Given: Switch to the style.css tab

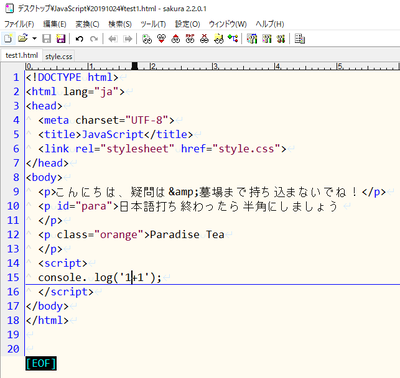Looking at the screenshot, I should (59, 56).
